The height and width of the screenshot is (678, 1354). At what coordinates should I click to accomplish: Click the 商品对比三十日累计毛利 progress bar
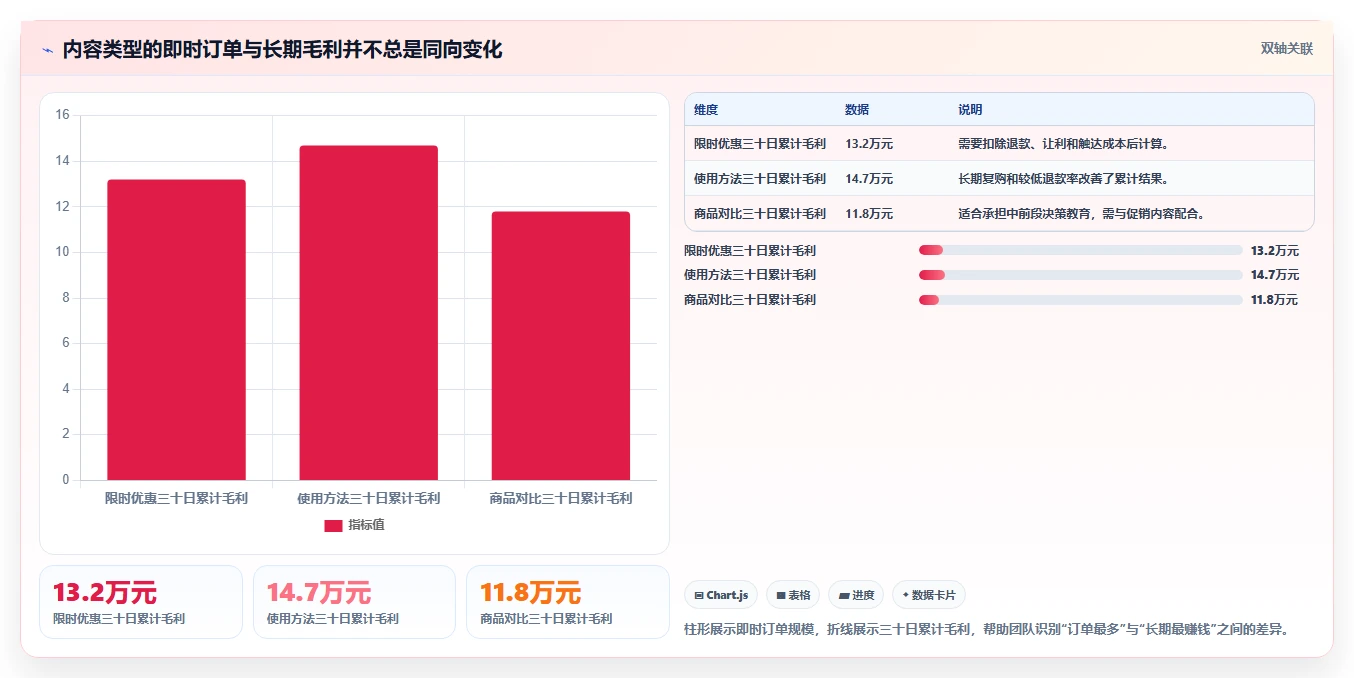[x=1081, y=300]
